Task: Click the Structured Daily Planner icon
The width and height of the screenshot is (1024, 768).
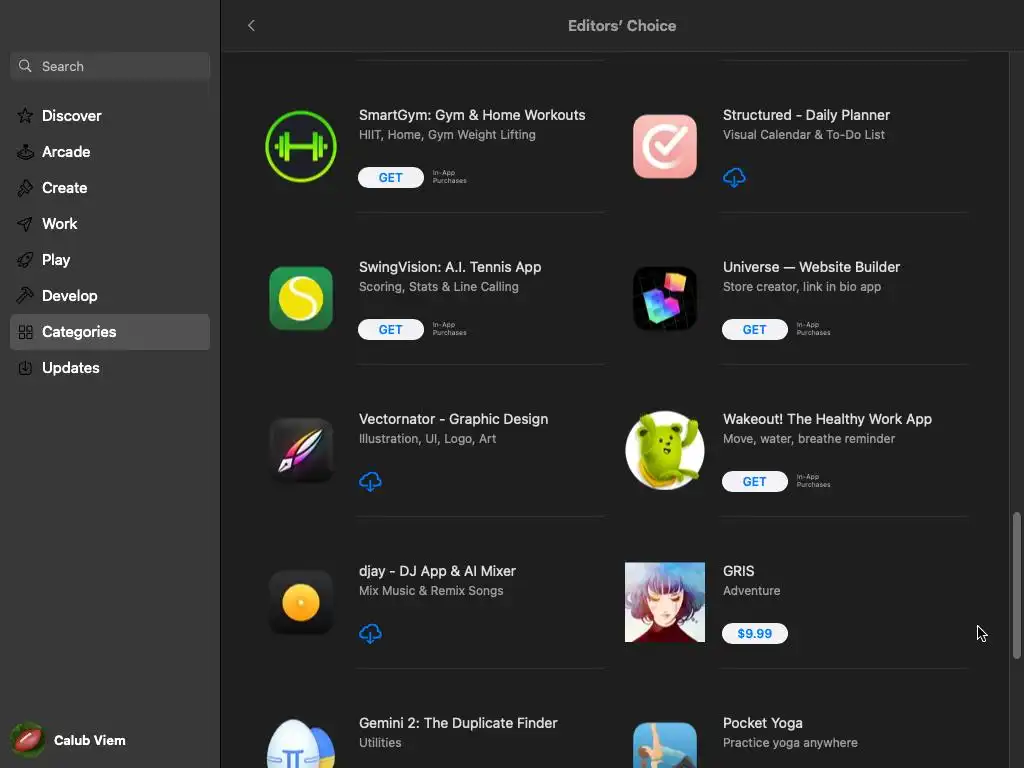Action: coord(665,146)
